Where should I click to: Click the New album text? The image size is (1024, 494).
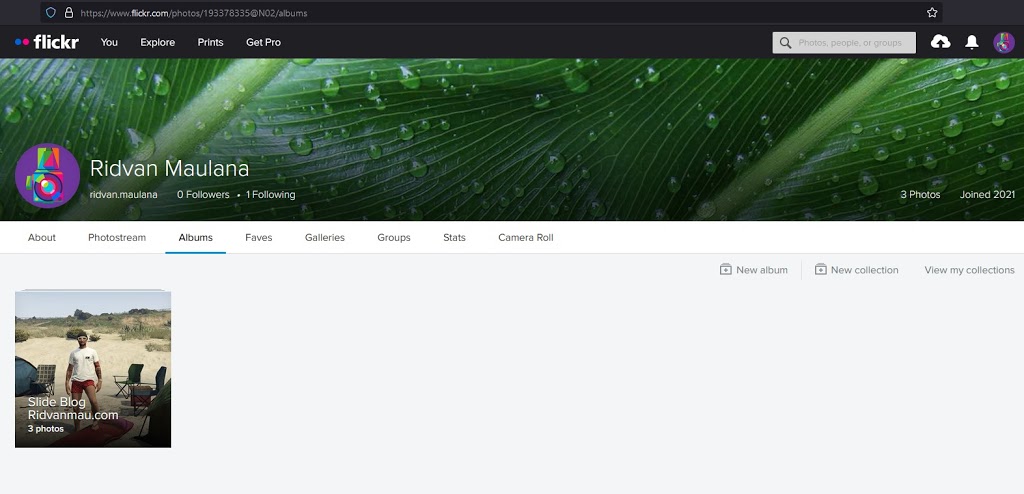(x=761, y=270)
